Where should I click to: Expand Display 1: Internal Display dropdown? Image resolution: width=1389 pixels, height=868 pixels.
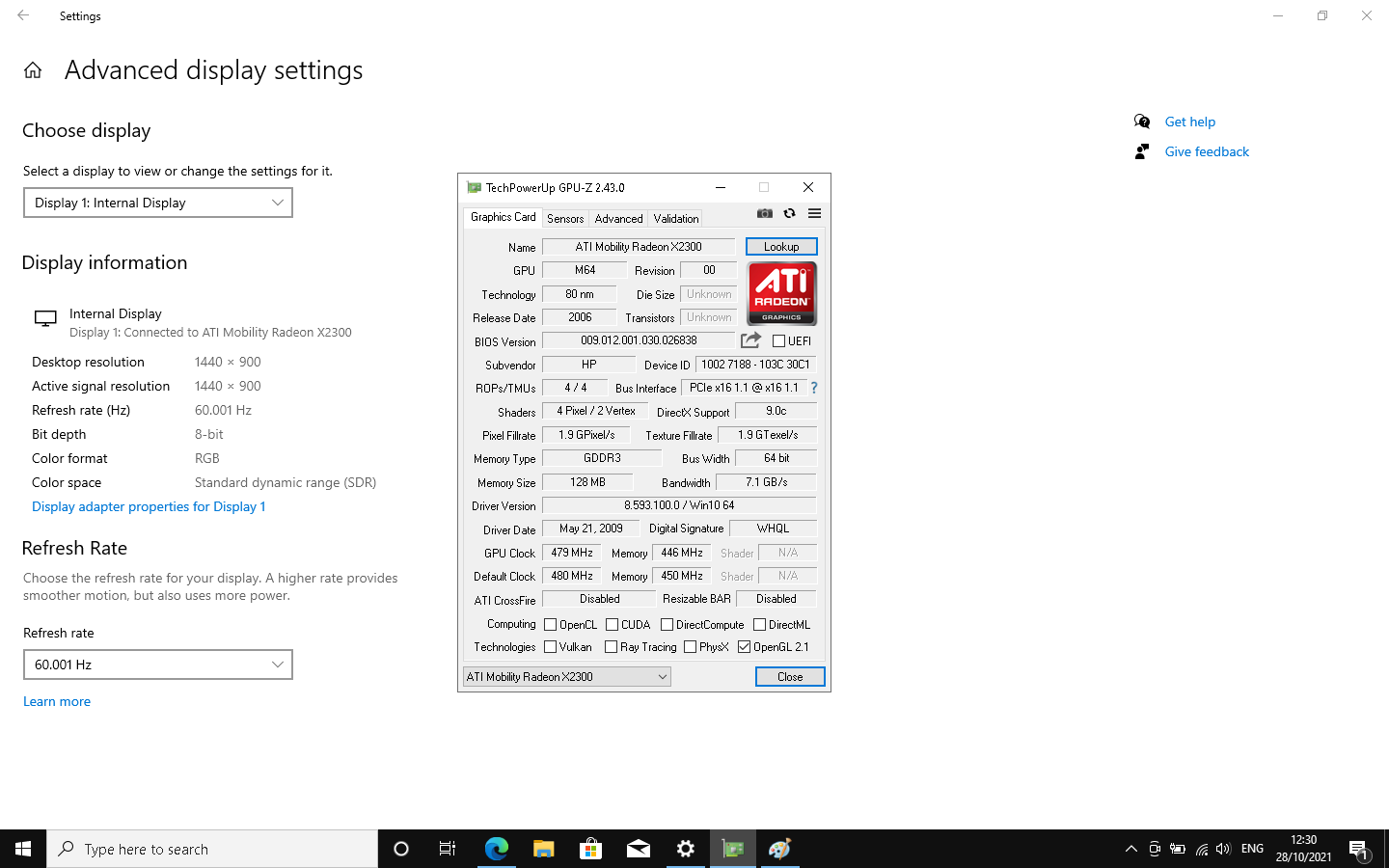point(158,203)
